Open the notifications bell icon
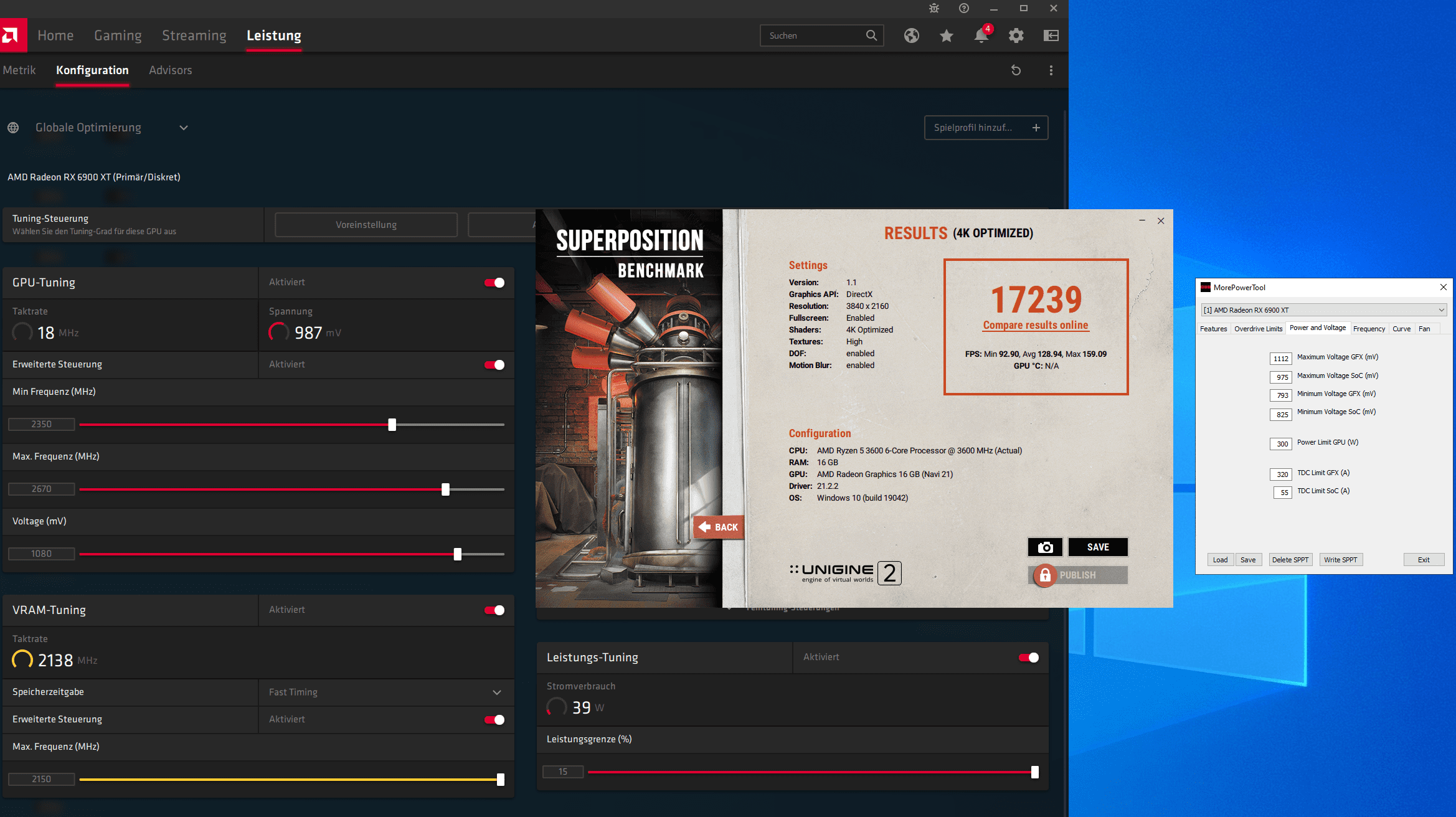 click(981, 35)
